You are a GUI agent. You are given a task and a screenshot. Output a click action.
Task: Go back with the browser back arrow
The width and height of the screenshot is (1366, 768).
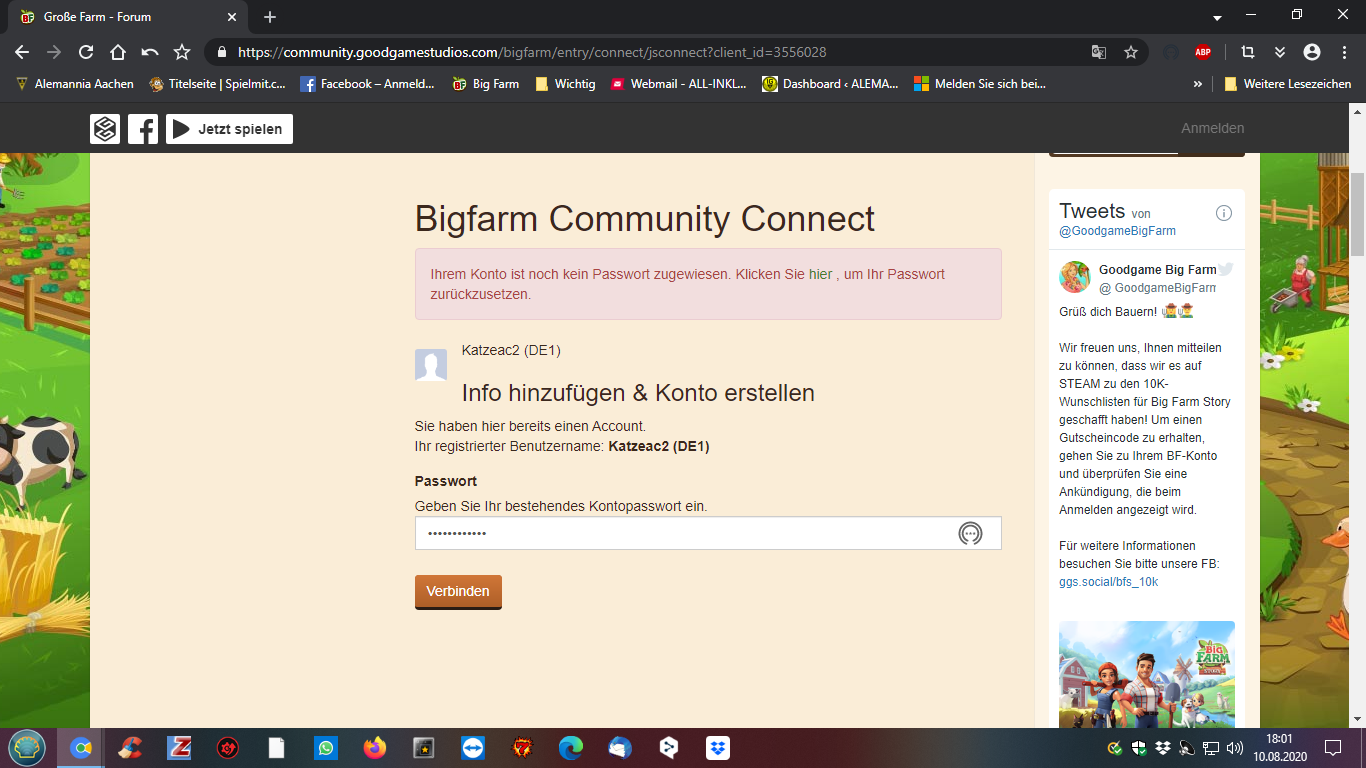tap(22, 52)
